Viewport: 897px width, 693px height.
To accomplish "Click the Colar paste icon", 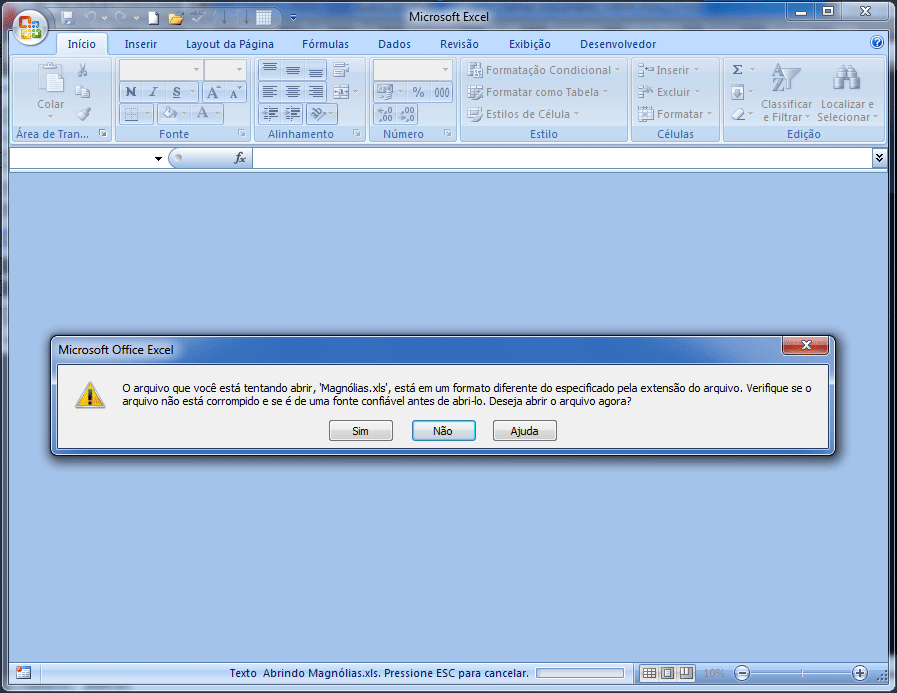I will (50, 87).
